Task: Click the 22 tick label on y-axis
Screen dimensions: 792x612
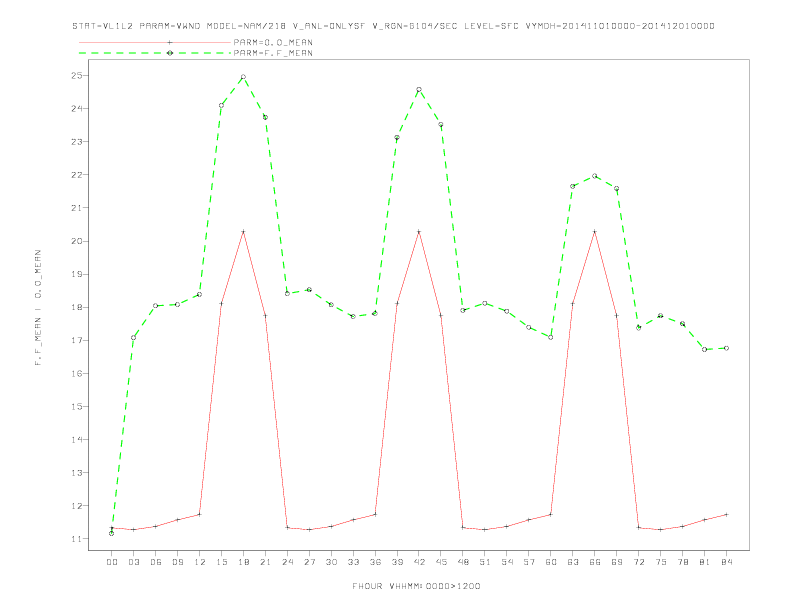Action: coord(77,175)
